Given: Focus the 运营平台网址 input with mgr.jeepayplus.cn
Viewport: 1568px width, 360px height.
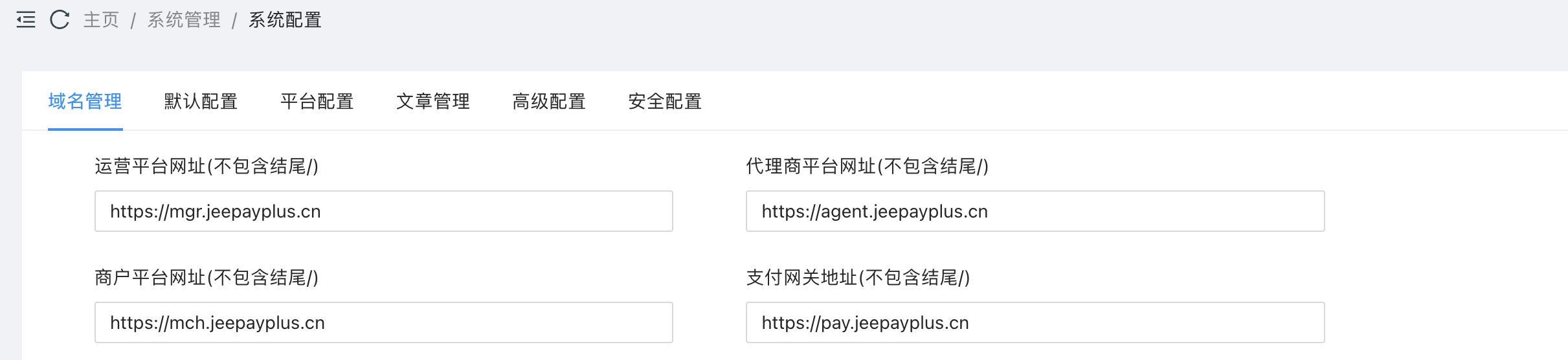Looking at the screenshot, I should (x=384, y=211).
